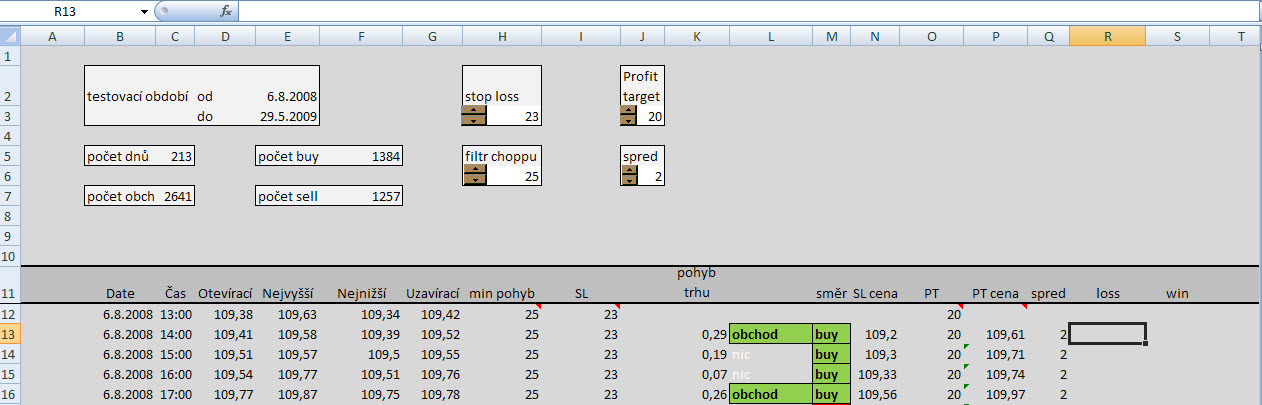The image size is (1262, 405).
Task: Decrease filtr choppu with spinner down arrow
Action: (x=476, y=180)
